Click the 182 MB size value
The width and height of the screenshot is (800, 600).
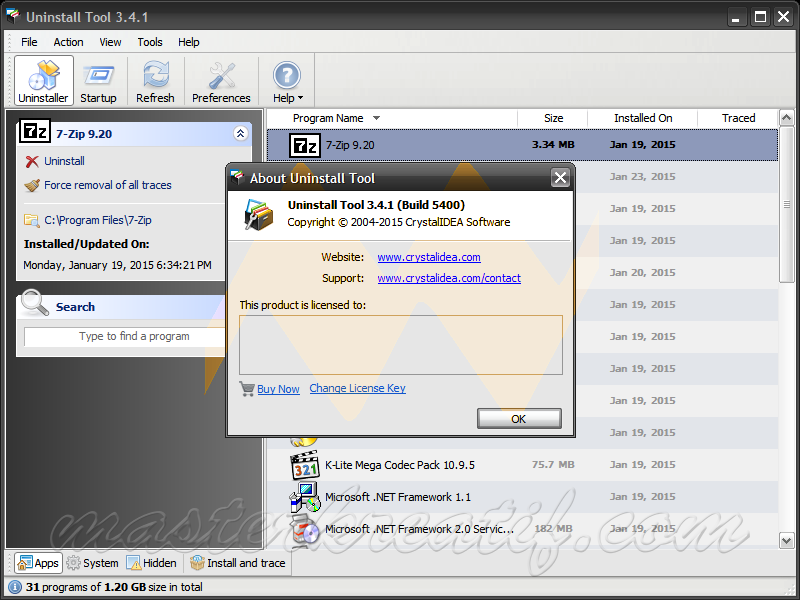point(553,529)
